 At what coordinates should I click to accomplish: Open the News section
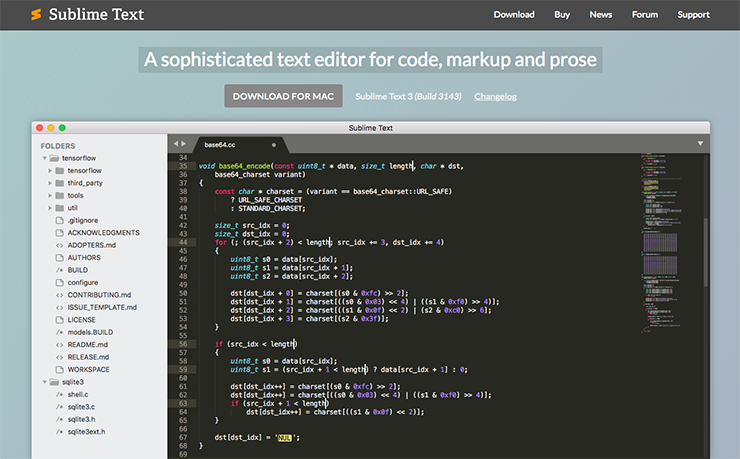click(x=600, y=15)
